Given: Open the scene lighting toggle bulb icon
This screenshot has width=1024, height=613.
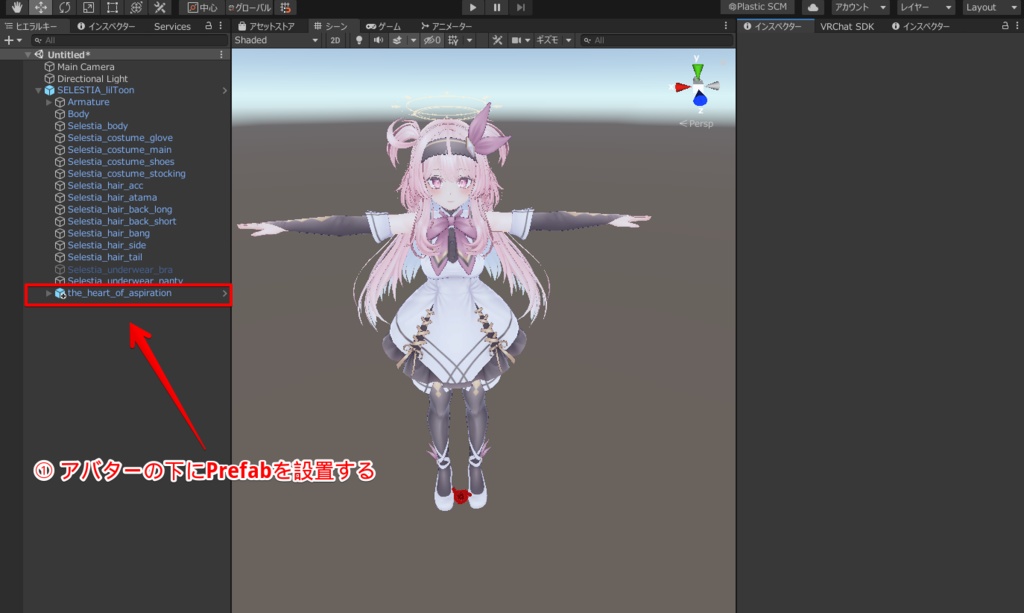Looking at the screenshot, I should [359, 40].
